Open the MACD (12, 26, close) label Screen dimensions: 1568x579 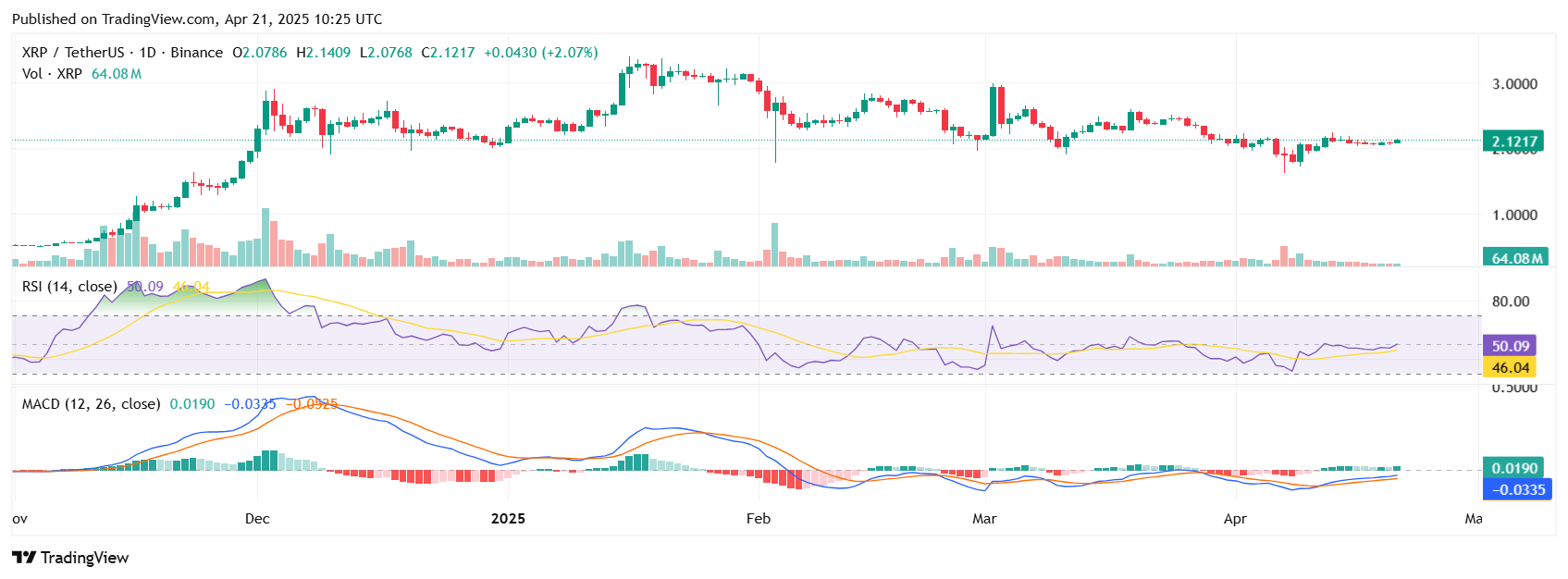coord(91,404)
